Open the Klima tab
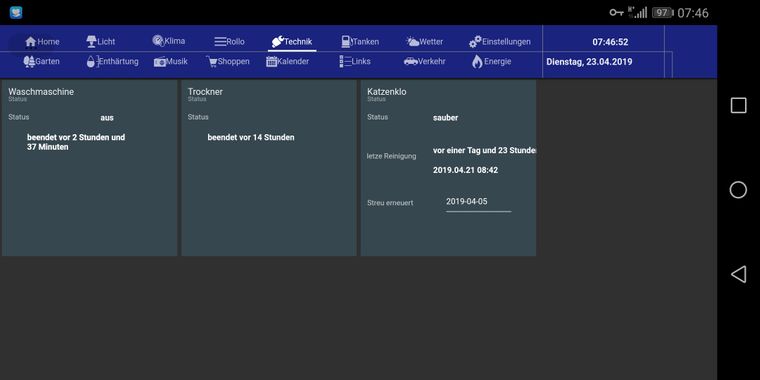760x380 pixels. pyautogui.click(x=169, y=41)
